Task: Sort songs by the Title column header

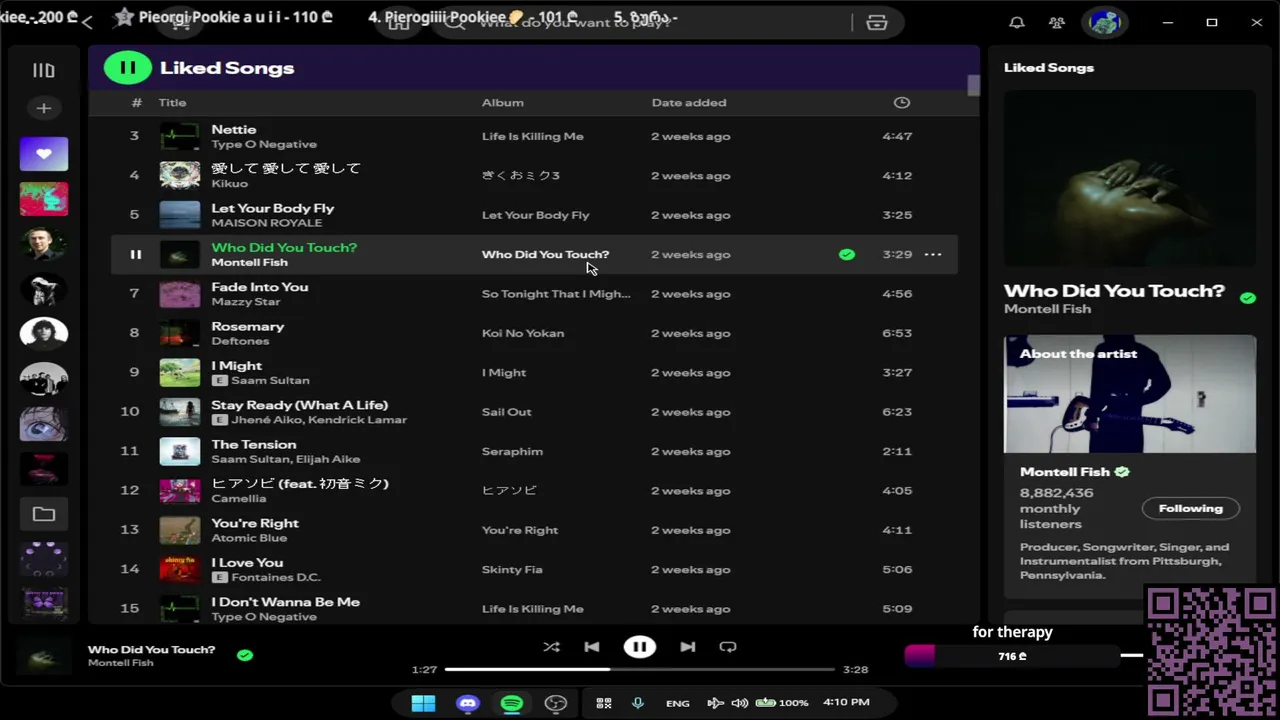Action: coord(172,102)
